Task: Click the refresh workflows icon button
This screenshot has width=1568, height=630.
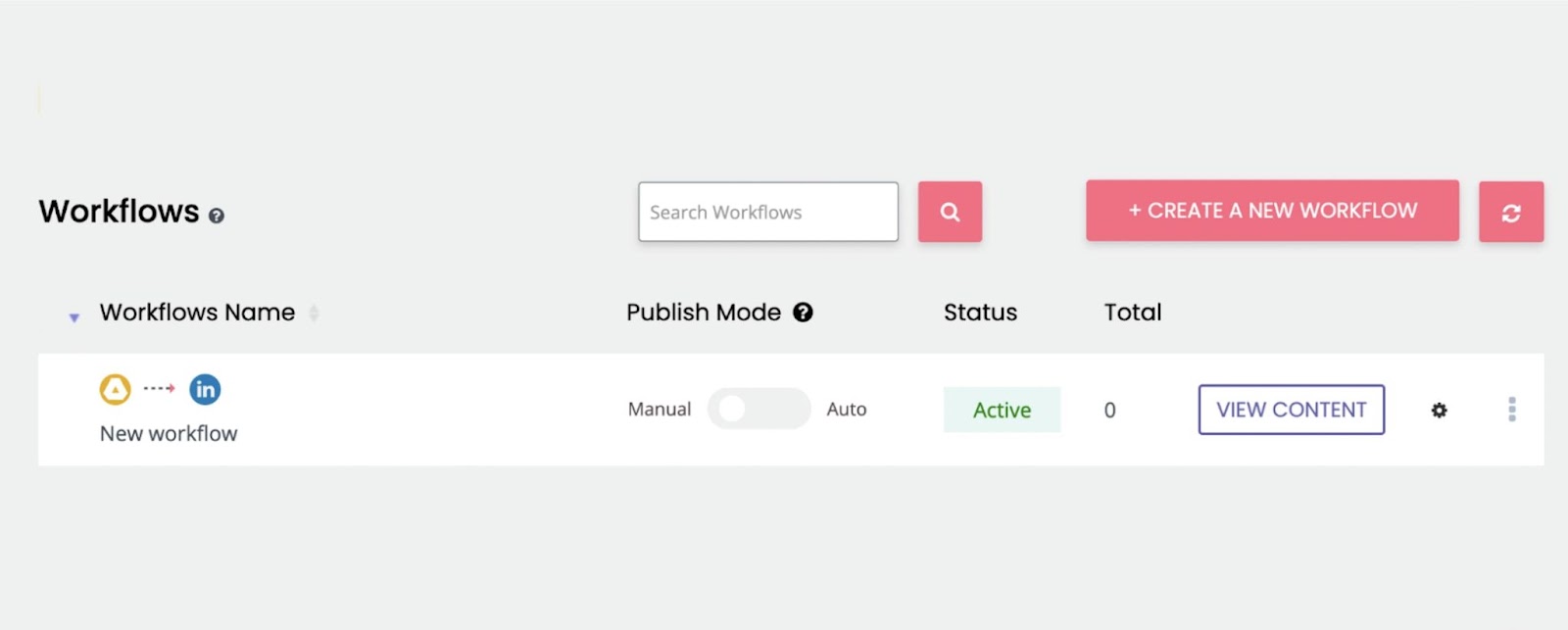Action: pos(1511,212)
